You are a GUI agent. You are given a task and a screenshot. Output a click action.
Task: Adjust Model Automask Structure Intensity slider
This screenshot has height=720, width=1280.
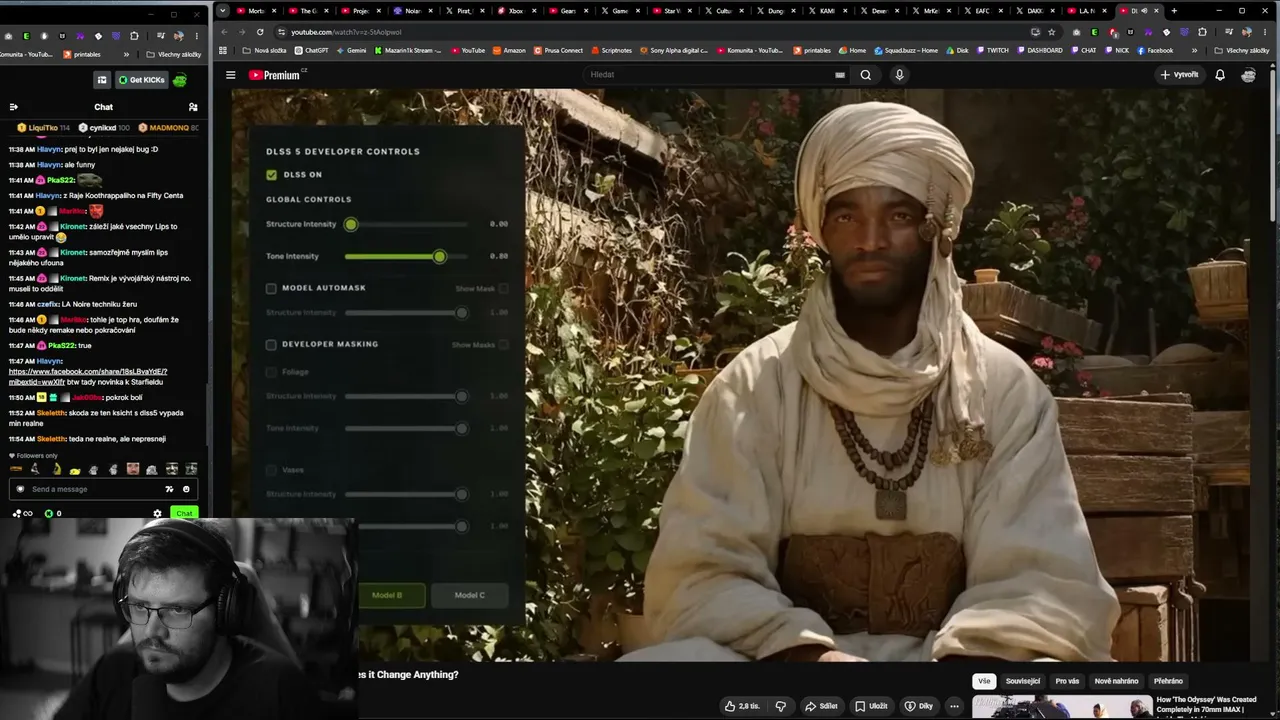(x=406, y=313)
